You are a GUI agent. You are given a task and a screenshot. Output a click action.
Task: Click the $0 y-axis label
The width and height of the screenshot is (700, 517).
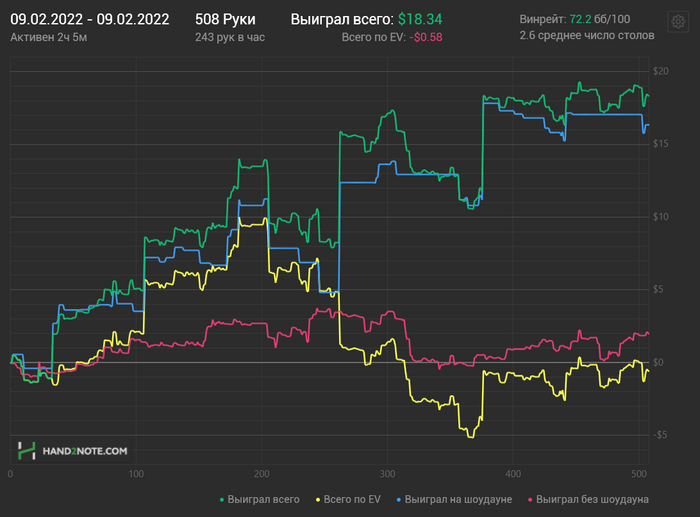pyautogui.click(x=660, y=363)
